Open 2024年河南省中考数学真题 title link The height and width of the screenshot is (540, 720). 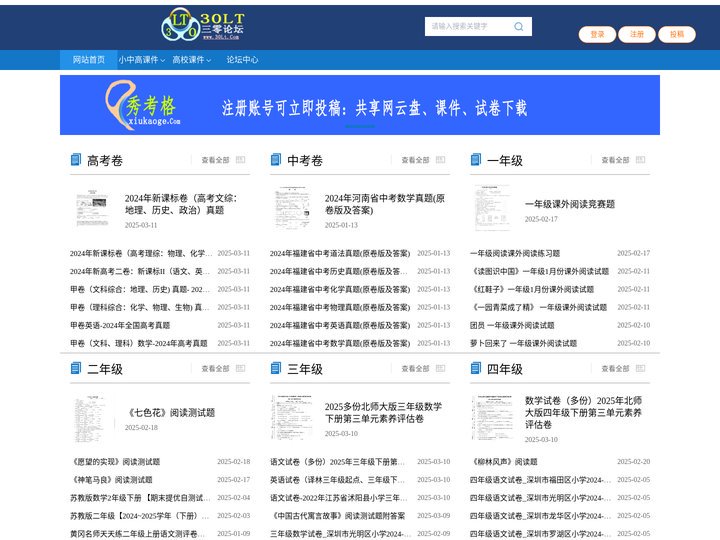coord(385,204)
